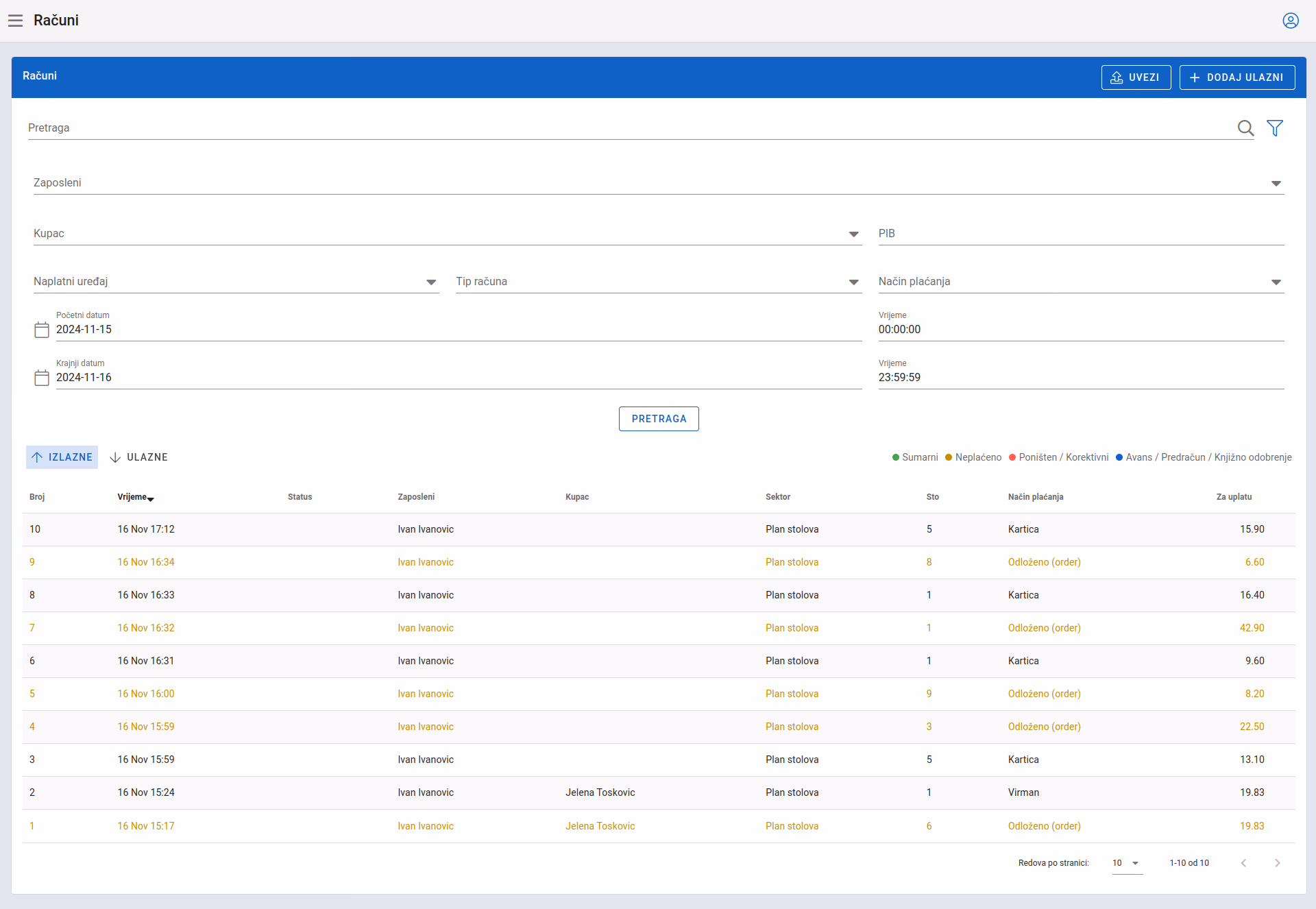Click the UVEZI import button
1316x909 pixels.
coord(1136,77)
